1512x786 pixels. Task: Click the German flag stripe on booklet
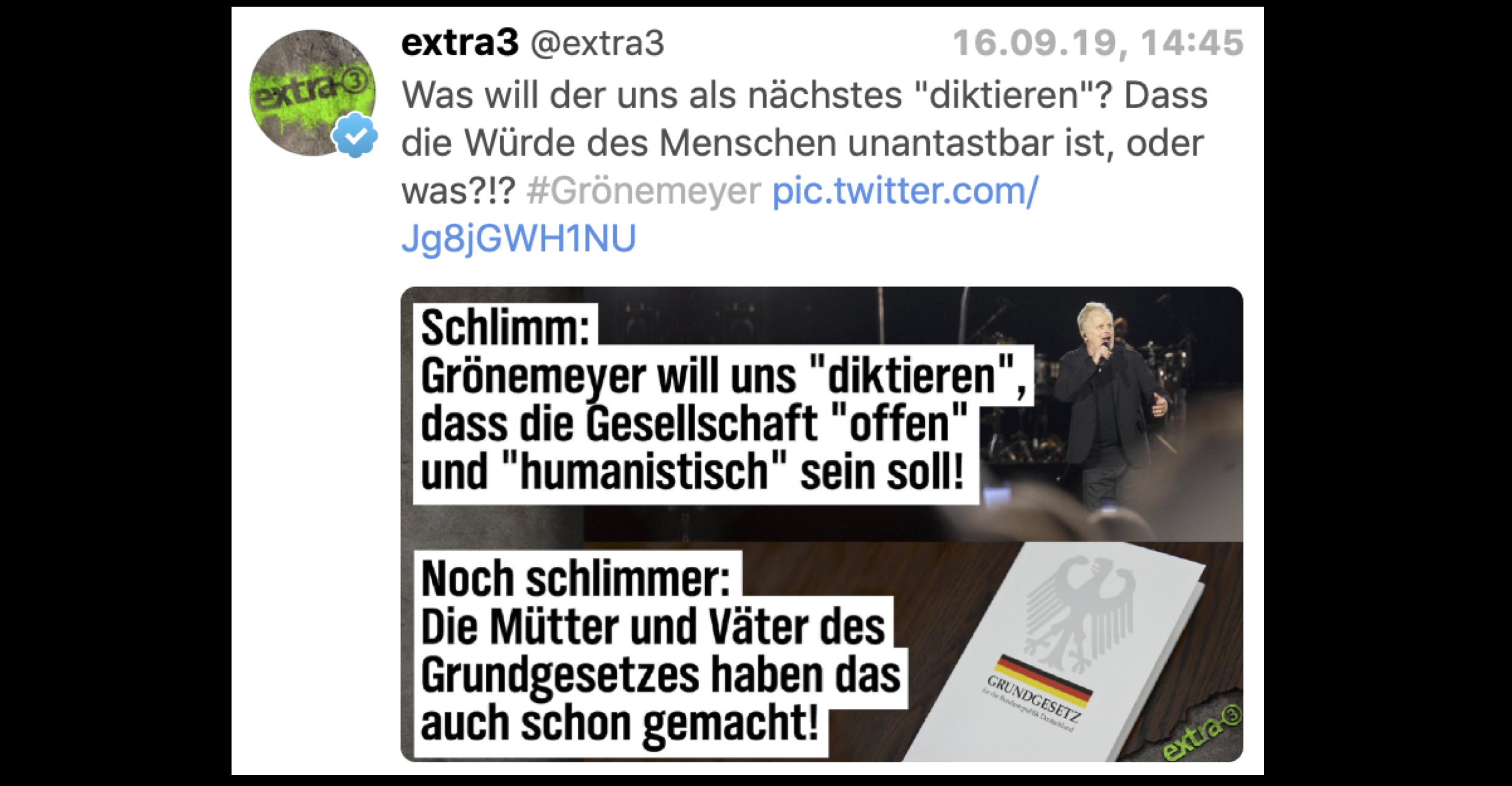pyautogui.click(x=1043, y=677)
